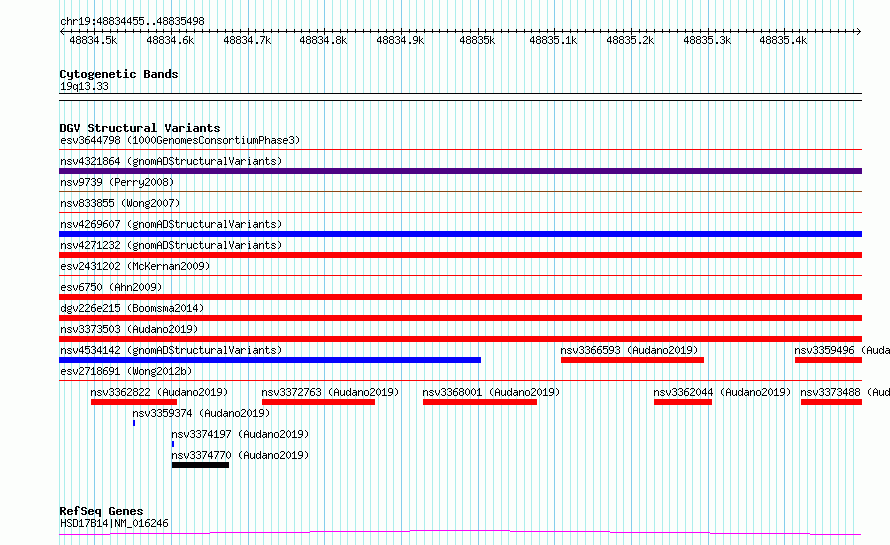Open the Cytogenetic Bands track title
The width and height of the screenshot is (890, 545).
[x=119, y=74]
